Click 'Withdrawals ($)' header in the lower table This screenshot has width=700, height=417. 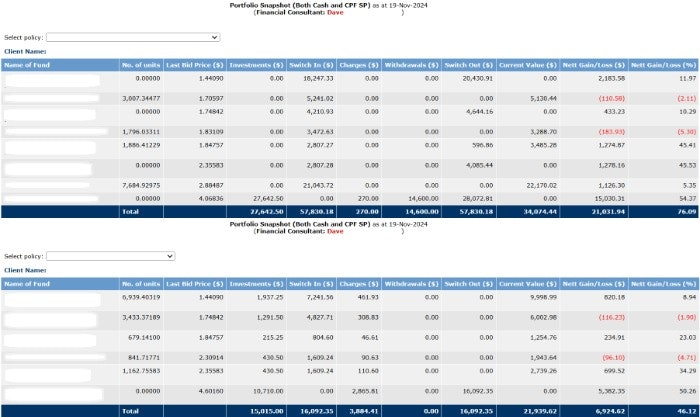[x=412, y=284]
